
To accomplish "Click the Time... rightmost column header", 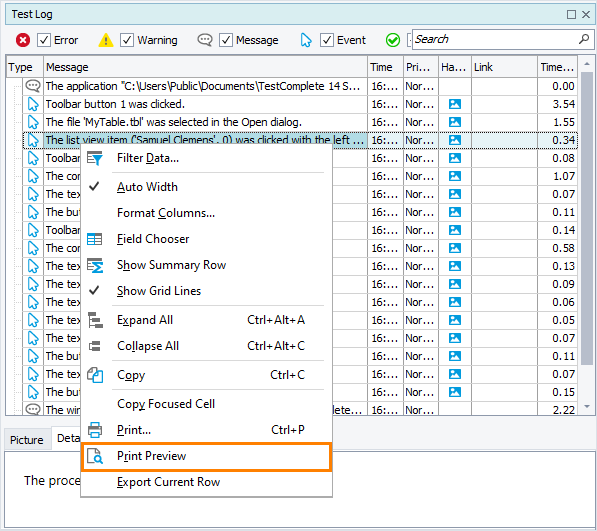I will tap(557, 67).
